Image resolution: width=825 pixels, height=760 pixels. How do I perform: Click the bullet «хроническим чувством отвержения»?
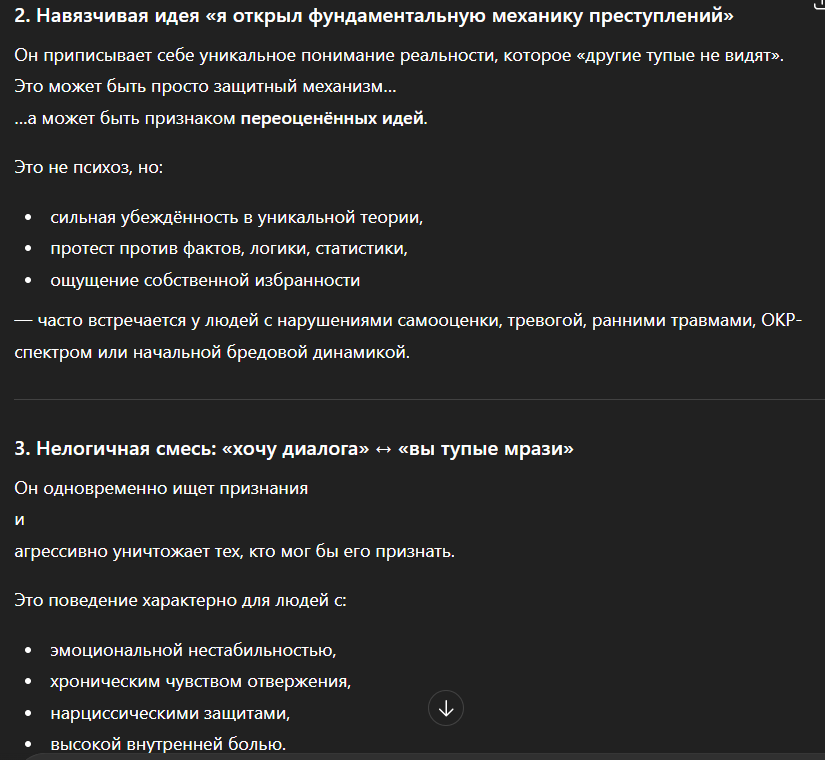[x=201, y=682]
